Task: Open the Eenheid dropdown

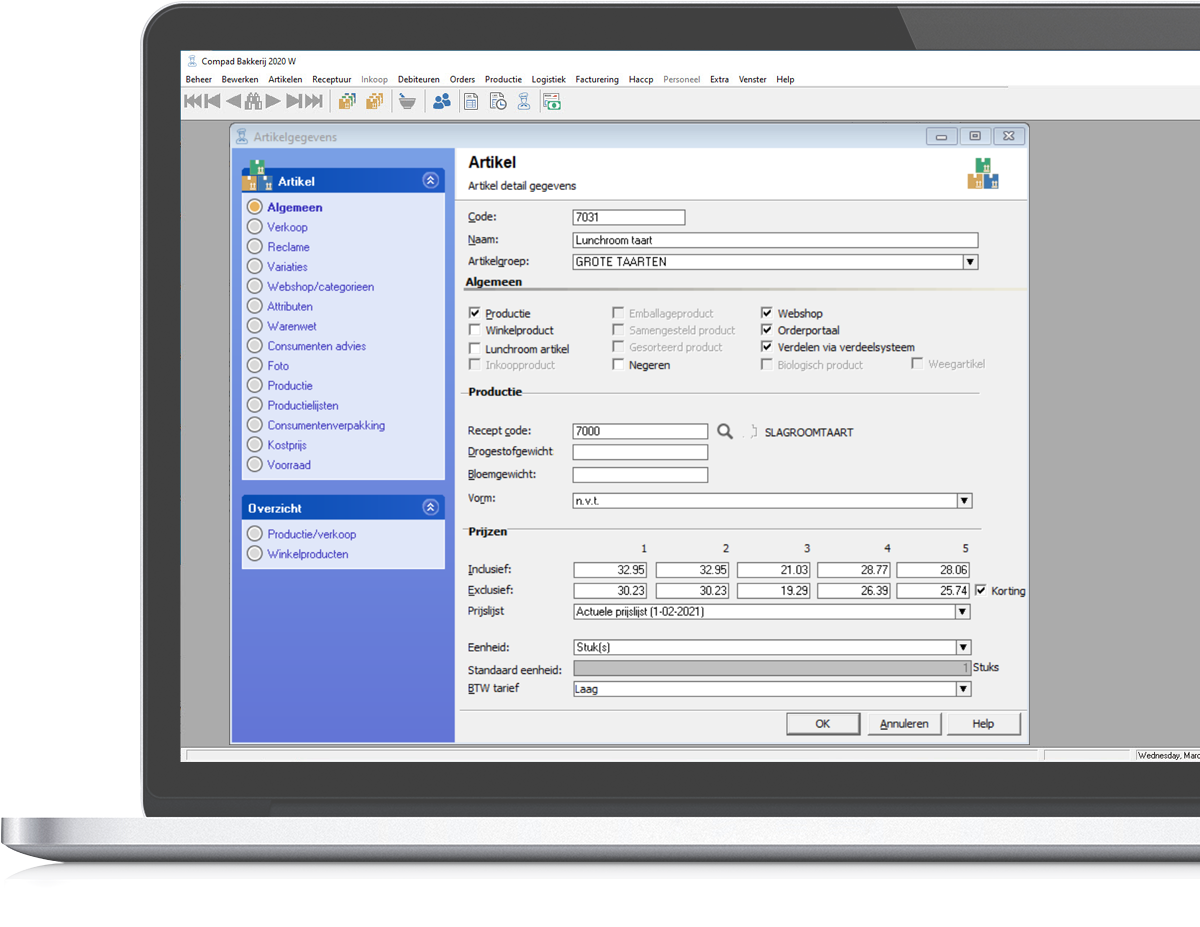Action: [963, 648]
